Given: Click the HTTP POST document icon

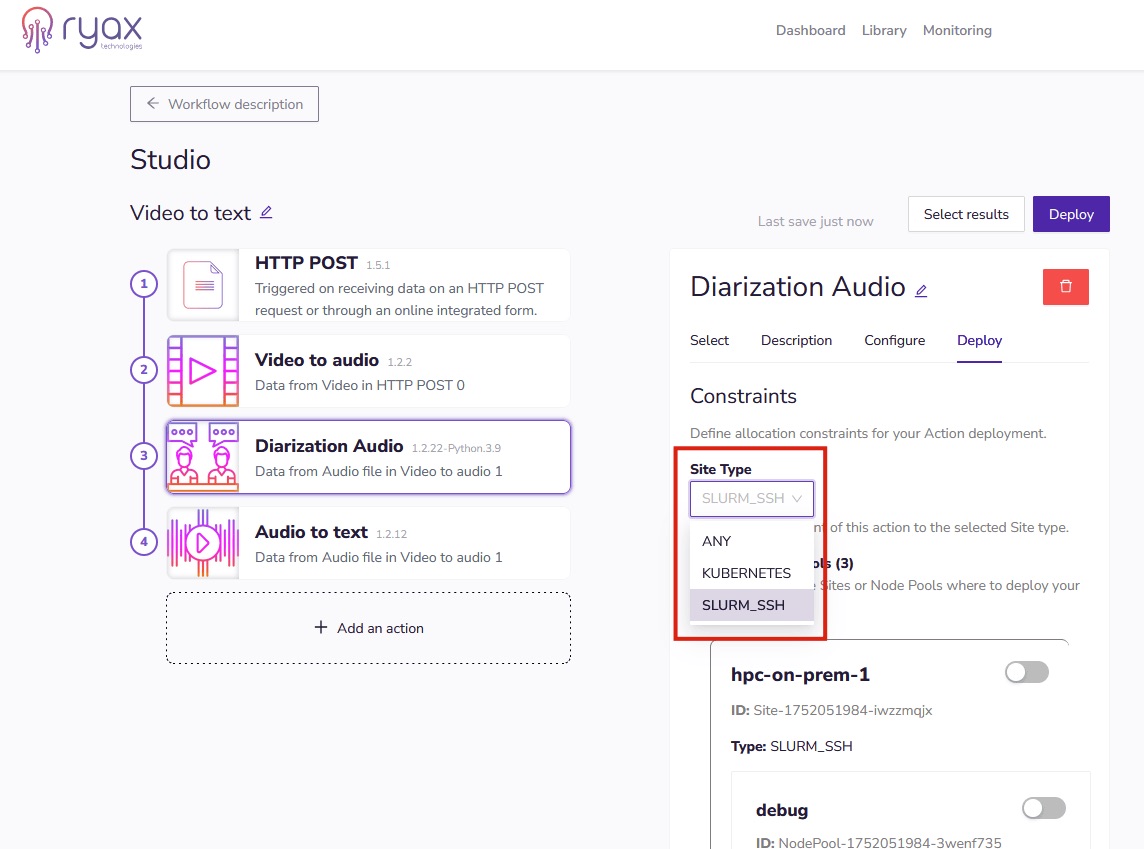Looking at the screenshot, I should click(204, 285).
